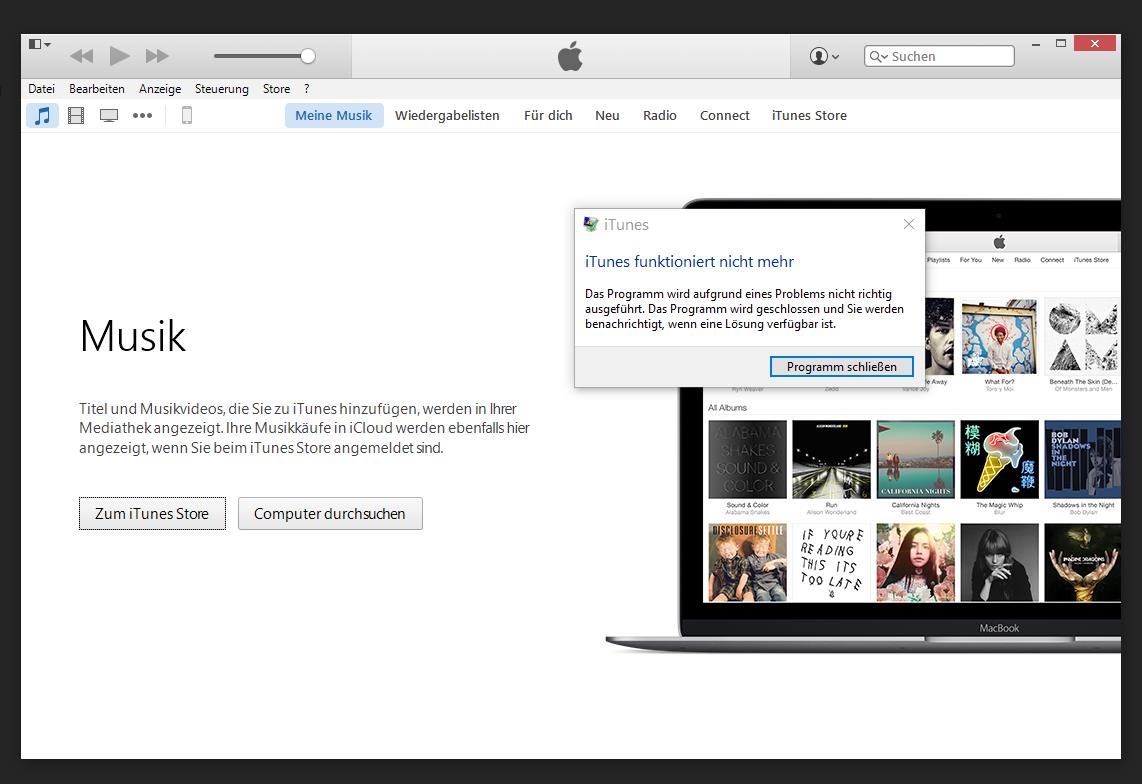The width and height of the screenshot is (1142, 784).
Task: Open the window menu dropdown at top-left
Action: click(39, 44)
